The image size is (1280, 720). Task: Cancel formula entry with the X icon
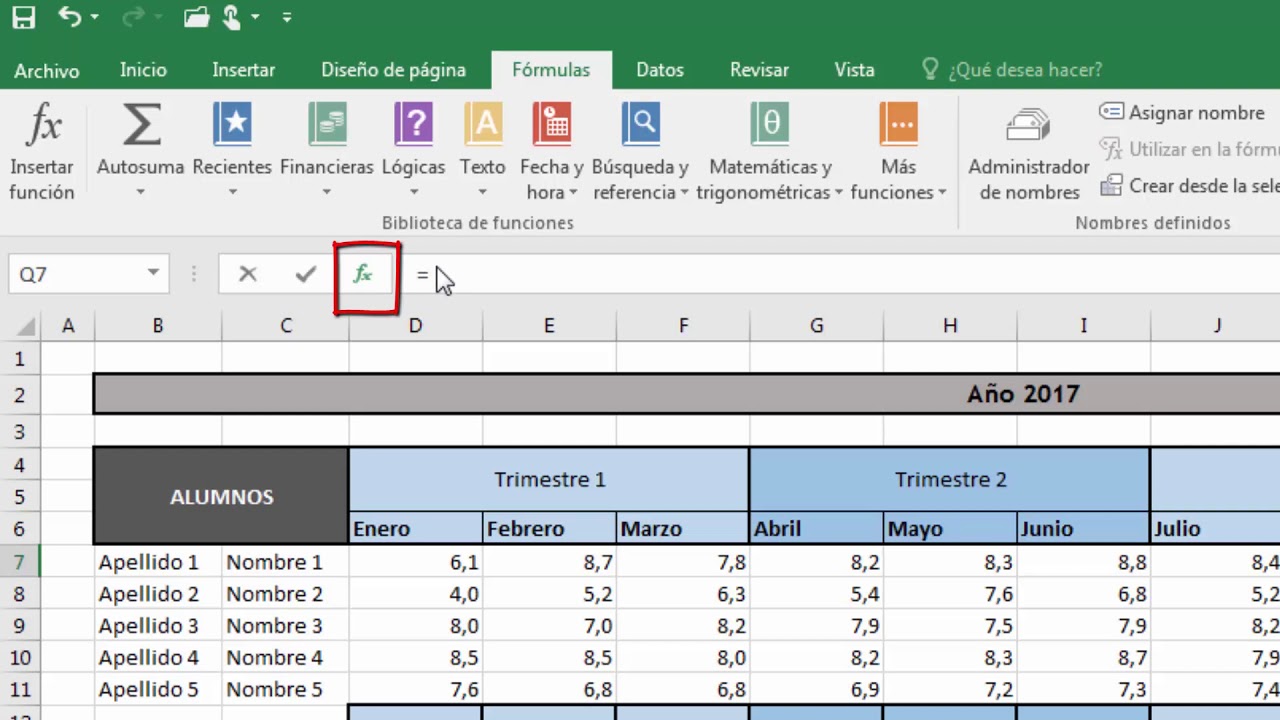click(248, 274)
